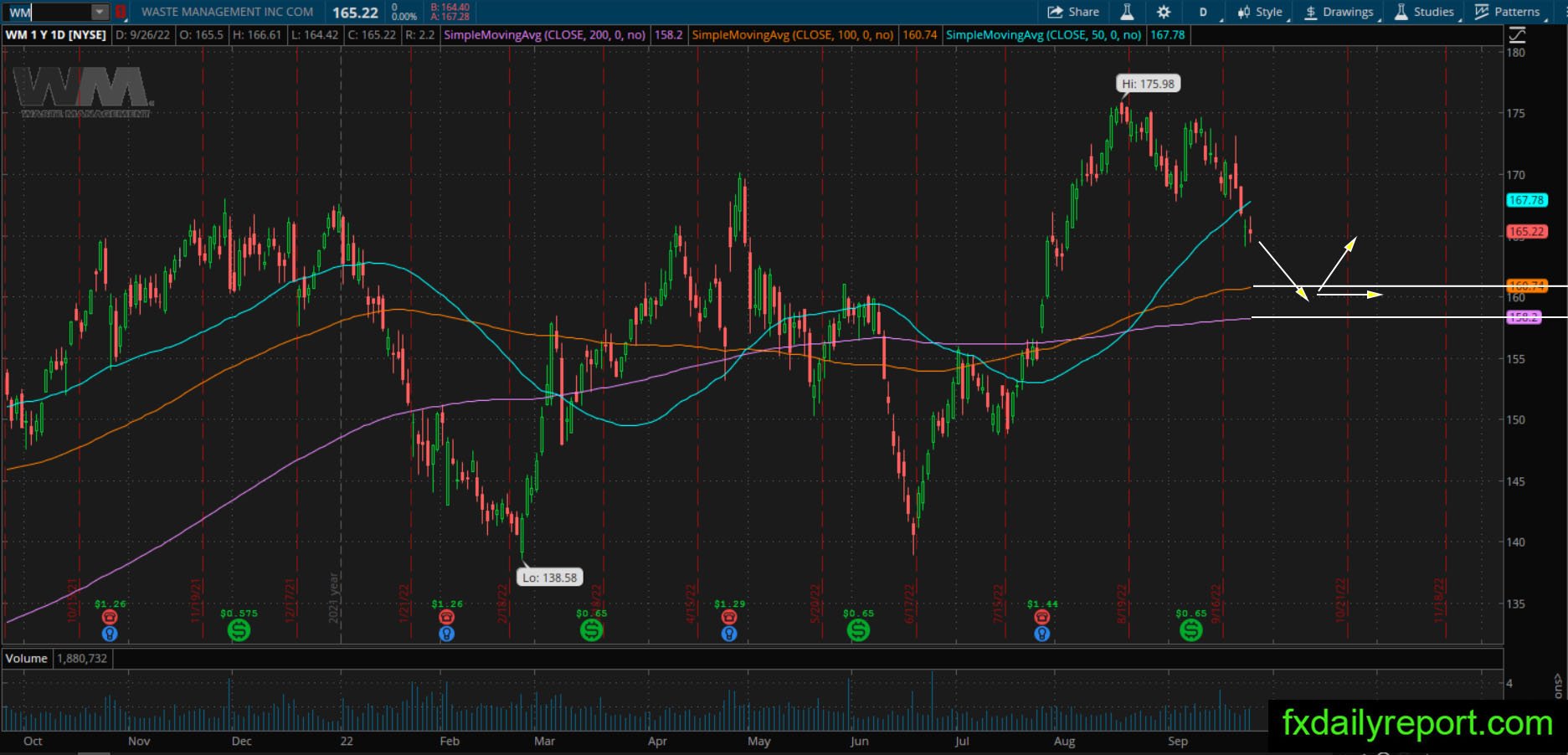Click the $0.575 dividend icon
1568x755 pixels.
(x=239, y=630)
